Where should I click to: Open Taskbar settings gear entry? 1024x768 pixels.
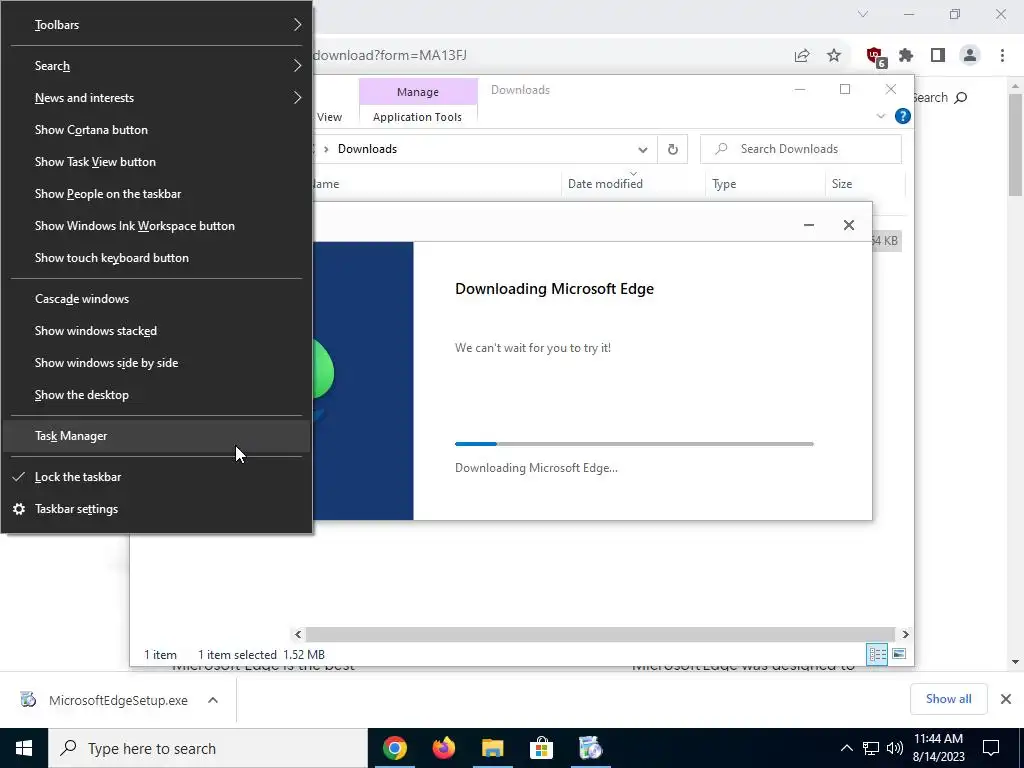(x=156, y=509)
